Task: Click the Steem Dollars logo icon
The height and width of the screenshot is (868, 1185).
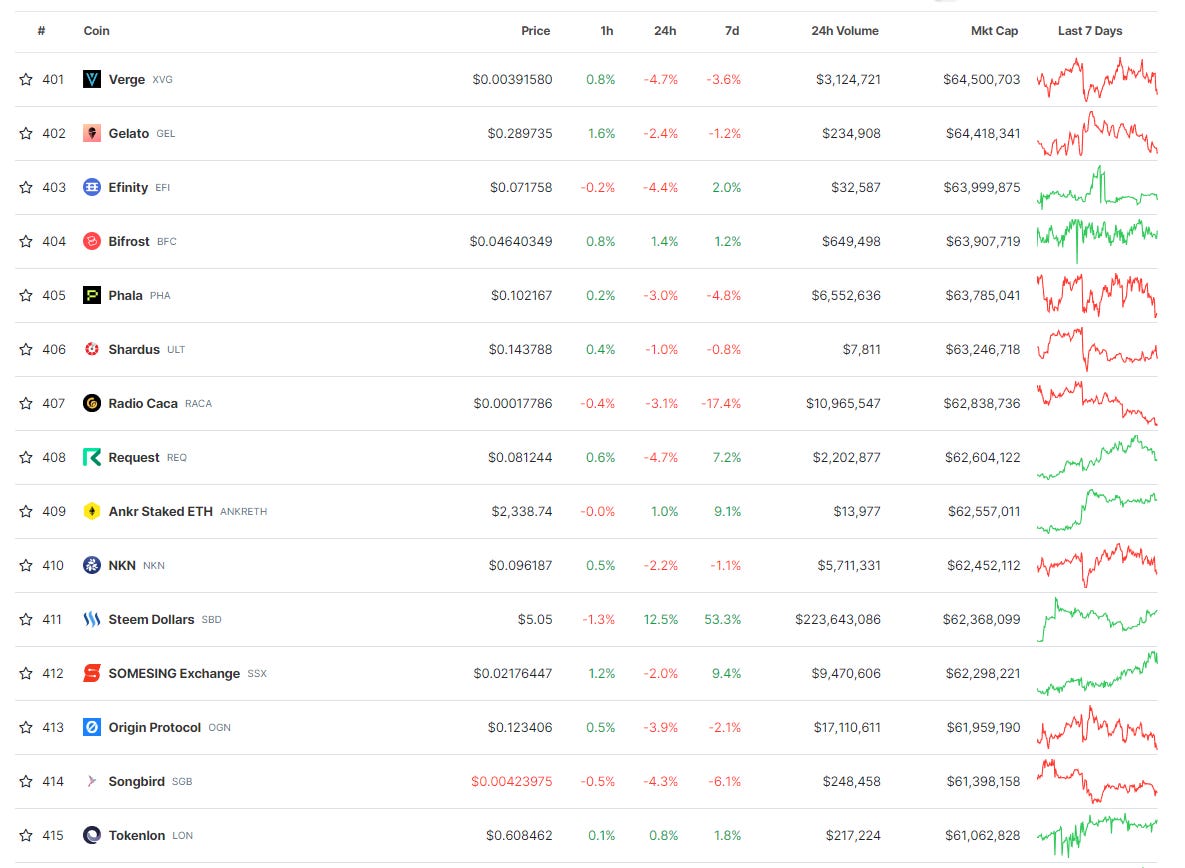Action: coord(91,619)
